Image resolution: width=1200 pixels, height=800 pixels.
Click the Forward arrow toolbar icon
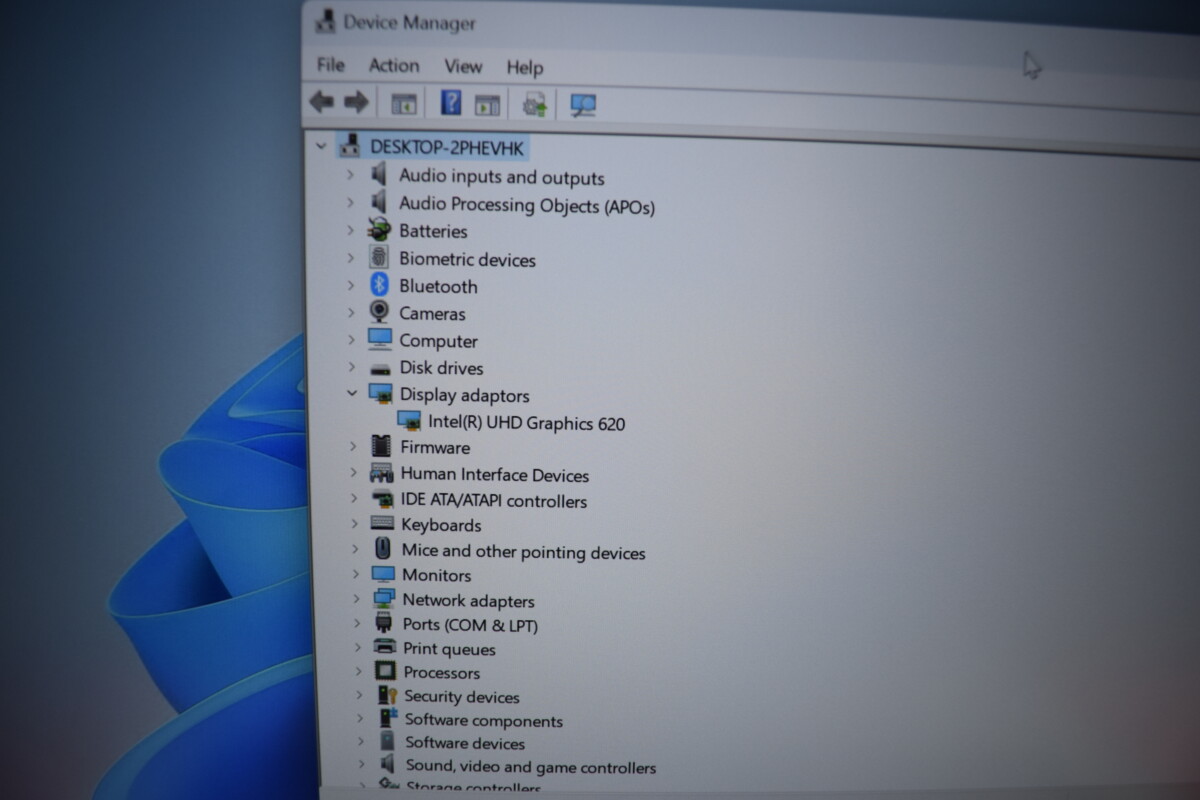click(356, 102)
